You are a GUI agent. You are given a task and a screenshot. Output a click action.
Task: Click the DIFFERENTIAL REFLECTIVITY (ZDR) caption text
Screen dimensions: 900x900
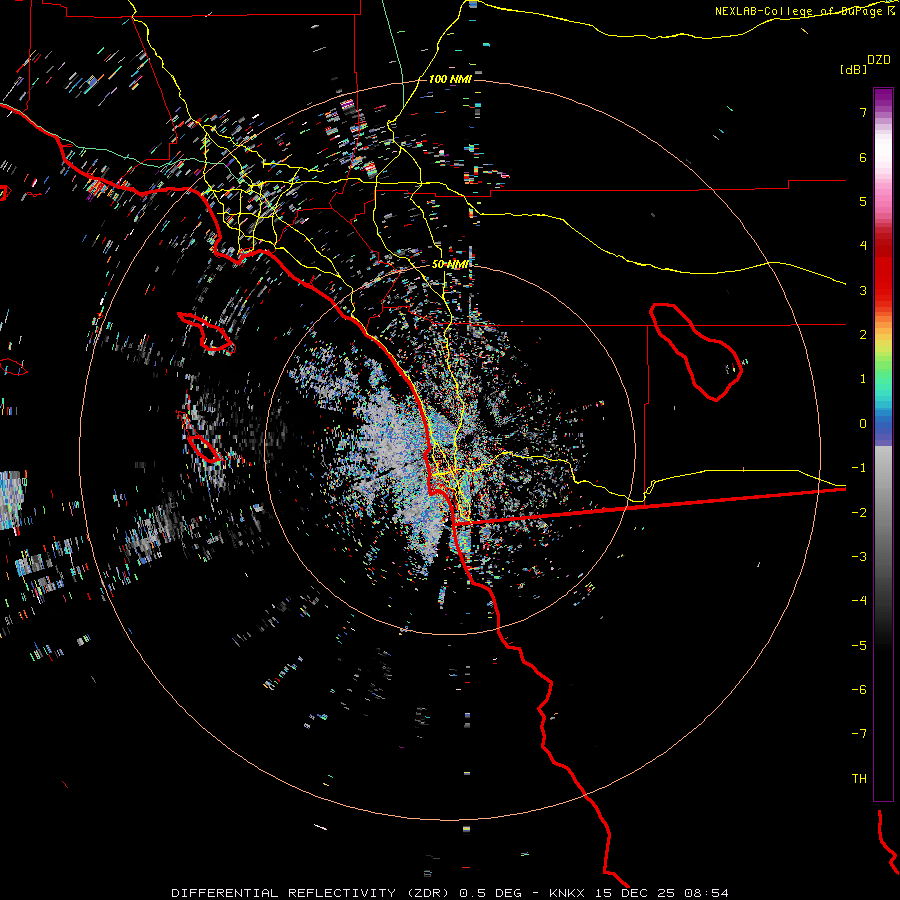(x=312, y=893)
